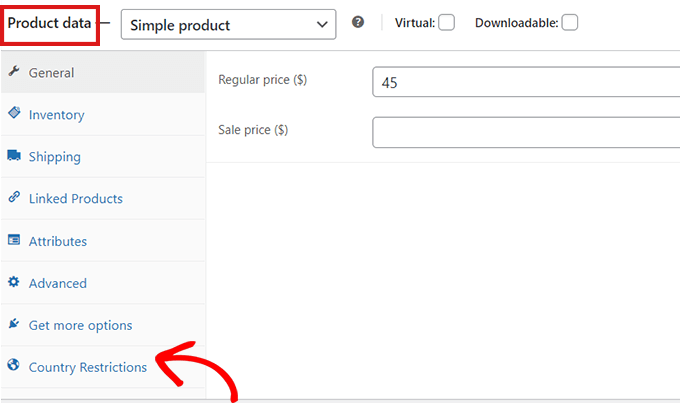Tick the Downloadable checkbox
Screen dimensions: 680x403
pyautogui.click(x=569, y=22)
